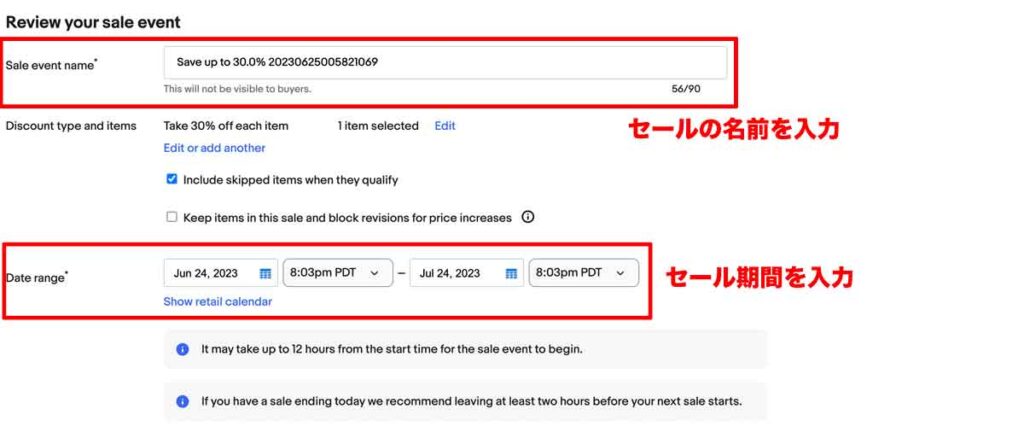Uncheck Include skipped items when they qualify
Screen dimensions: 1024x444
[172, 179]
